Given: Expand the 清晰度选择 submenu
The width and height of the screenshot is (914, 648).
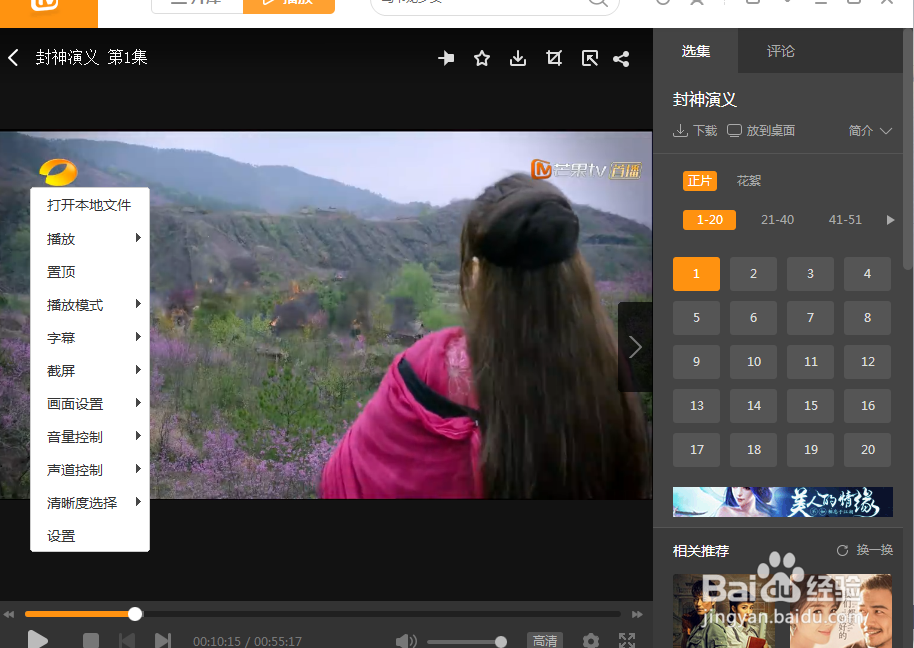Looking at the screenshot, I should pos(90,503).
